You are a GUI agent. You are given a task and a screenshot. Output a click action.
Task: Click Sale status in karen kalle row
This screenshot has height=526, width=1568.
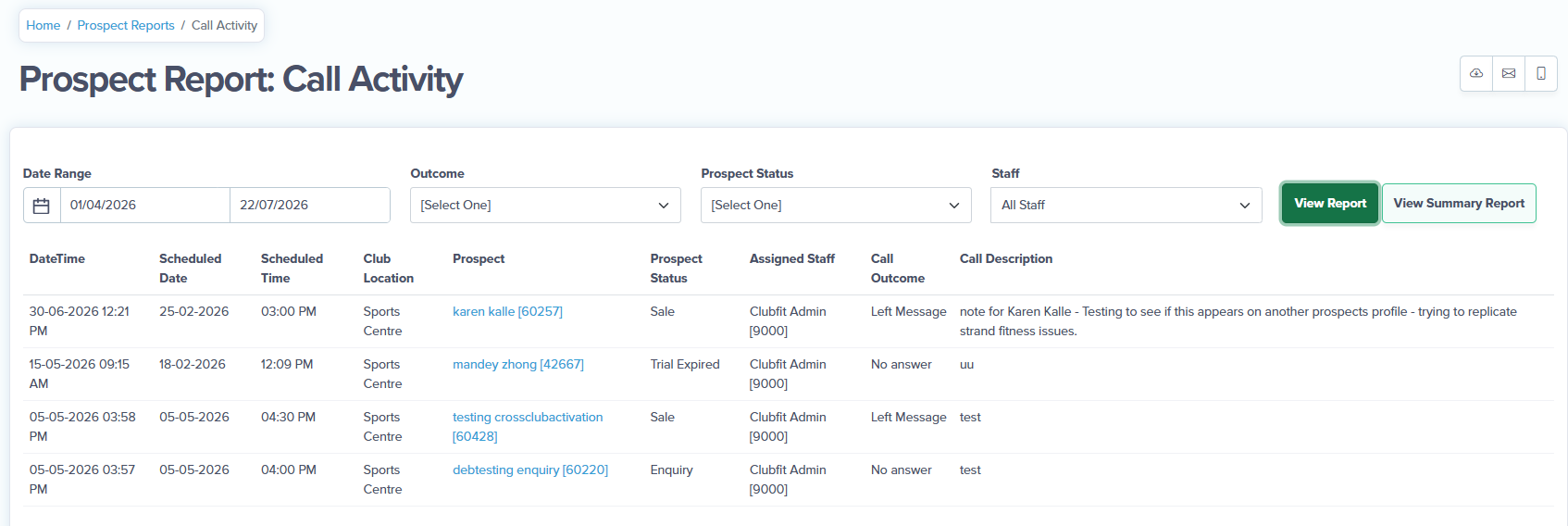coord(663,312)
